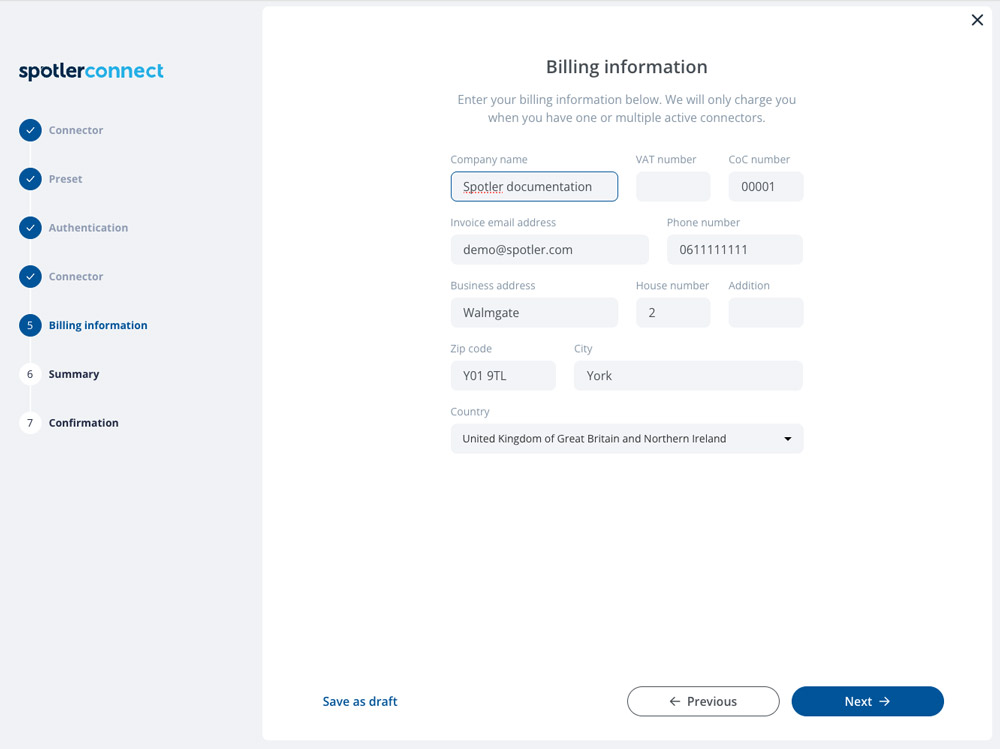Click the Zip code field showing Y01 9TL
1000x749 pixels.
[503, 376]
